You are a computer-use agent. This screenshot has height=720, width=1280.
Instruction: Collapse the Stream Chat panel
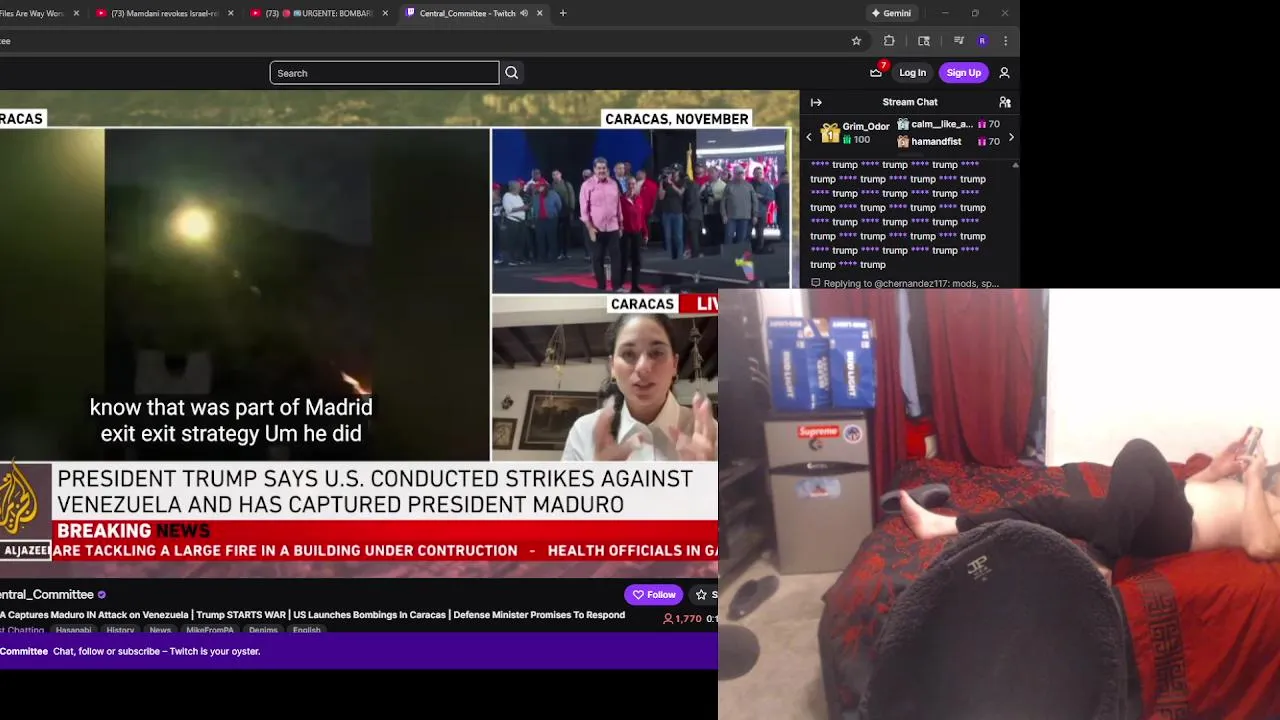[x=816, y=102]
